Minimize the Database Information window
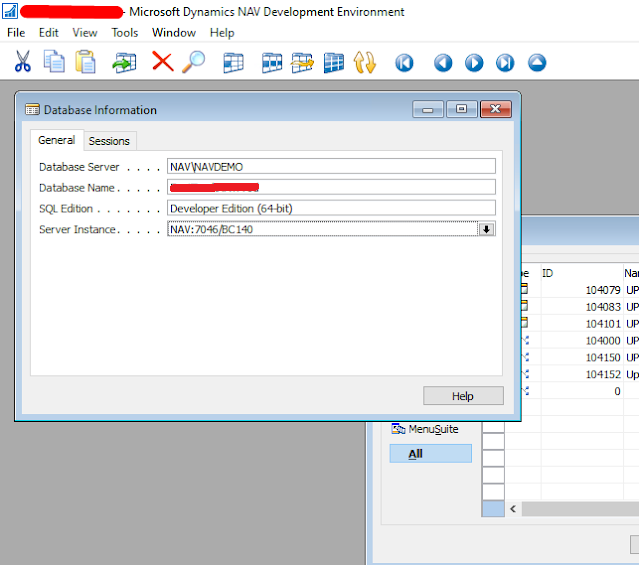 427,109
